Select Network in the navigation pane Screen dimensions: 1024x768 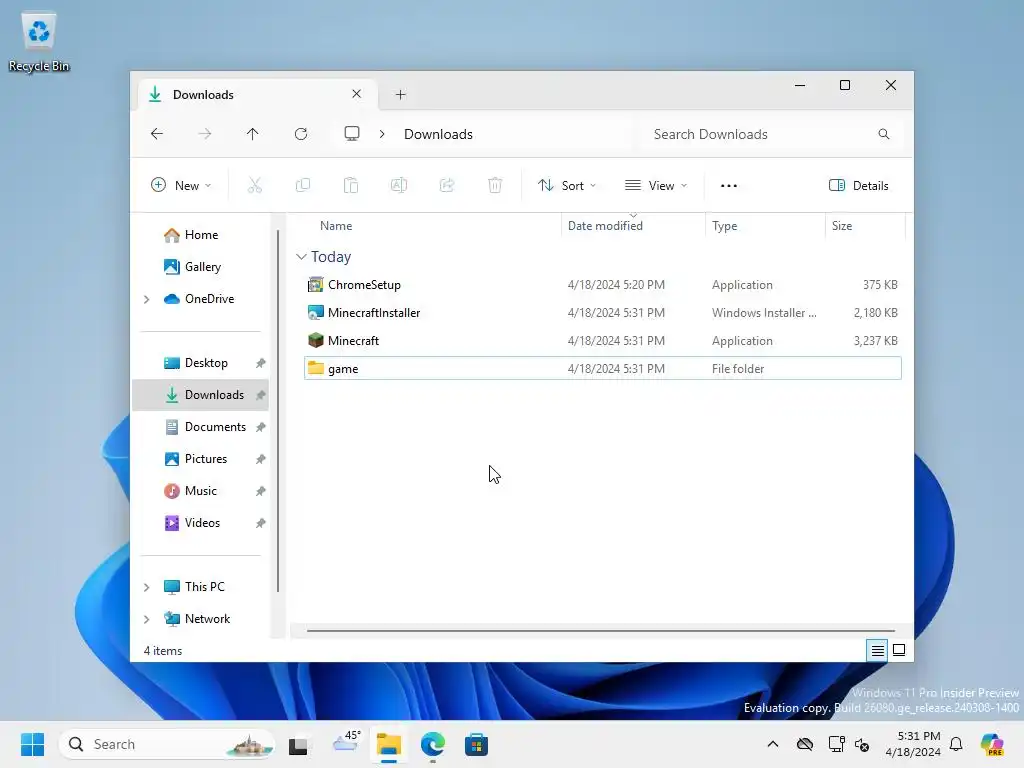[207, 619]
